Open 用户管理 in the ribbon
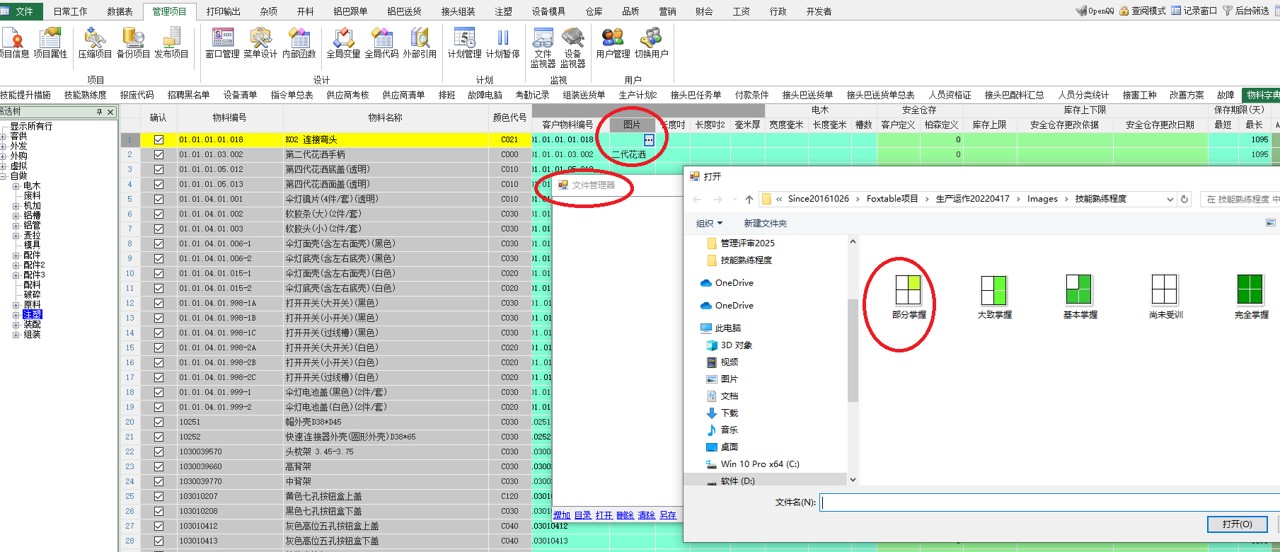The height and width of the screenshot is (552, 1280). pos(613,42)
